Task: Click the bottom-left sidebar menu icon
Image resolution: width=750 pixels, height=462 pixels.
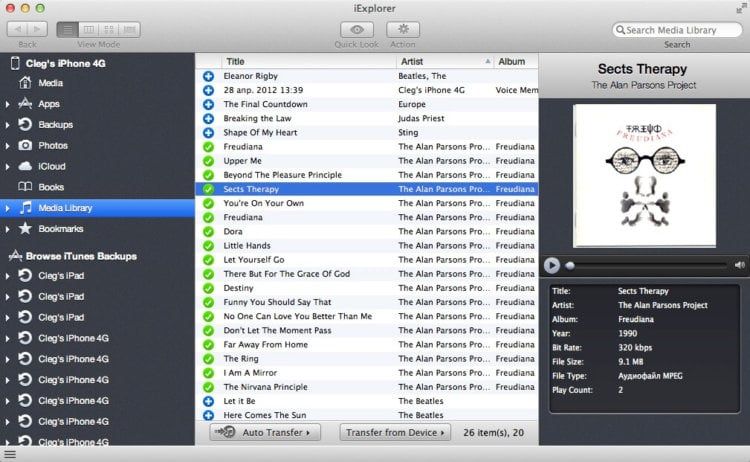Action: 10,454
